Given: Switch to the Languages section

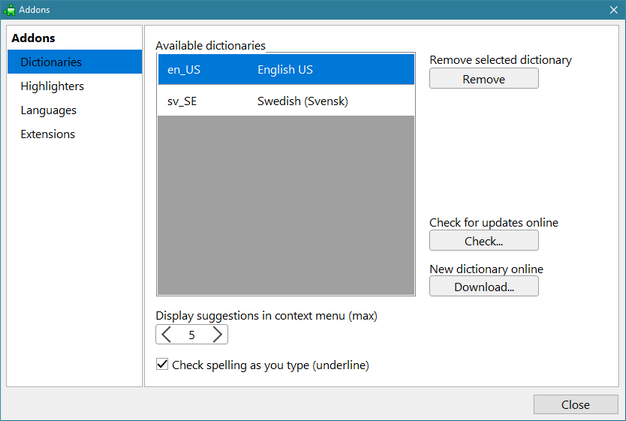Looking at the screenshot, I should tap(48, 110).
